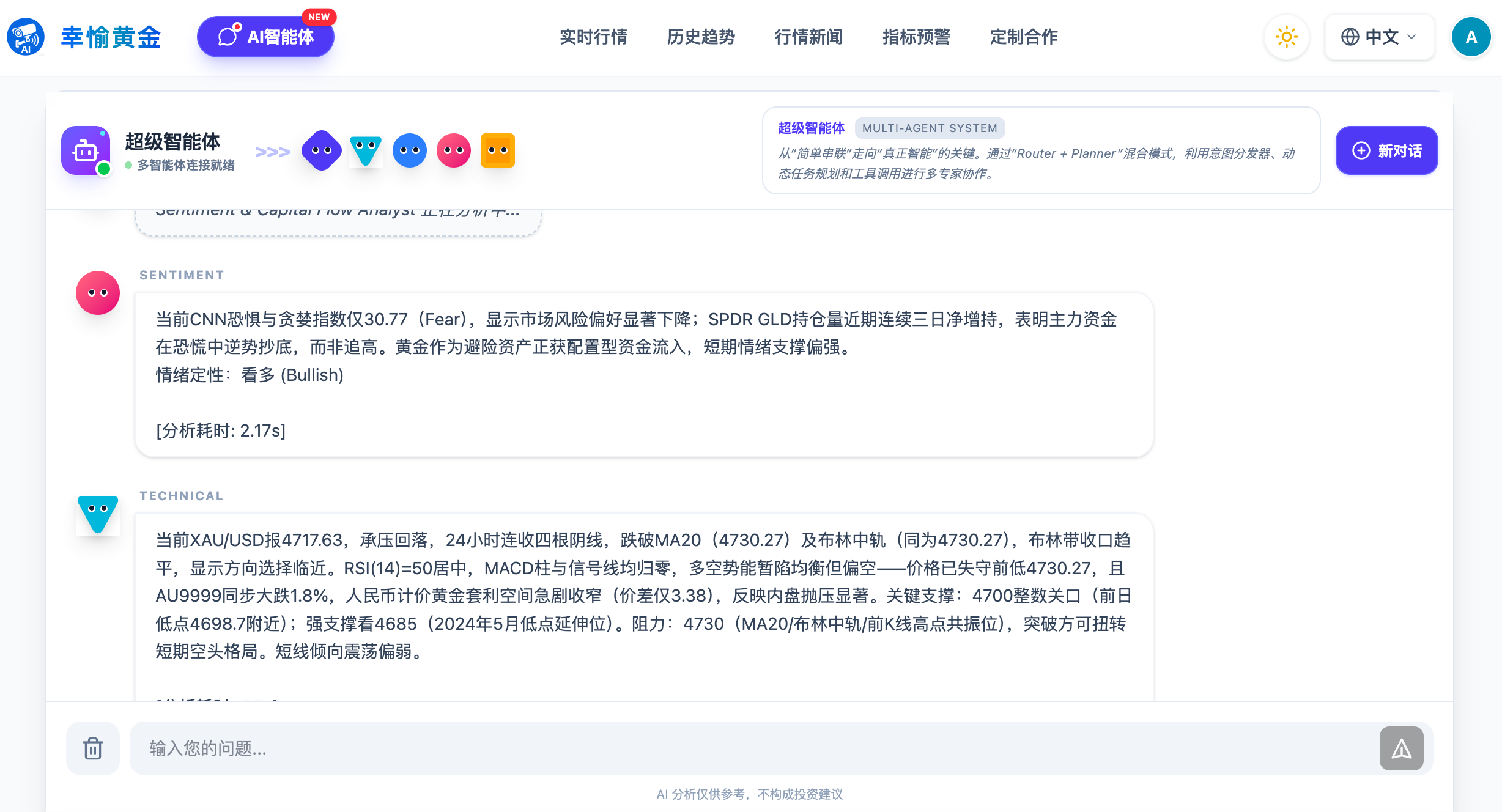This screenshot has height=812, width=1502.
Task: Go to the 历史趋势 menu item
Action: point(701,37)
